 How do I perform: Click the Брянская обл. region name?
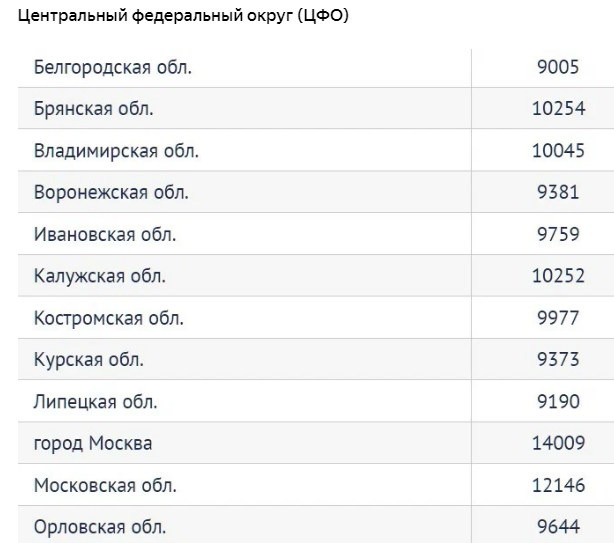(x=93, y=108)
